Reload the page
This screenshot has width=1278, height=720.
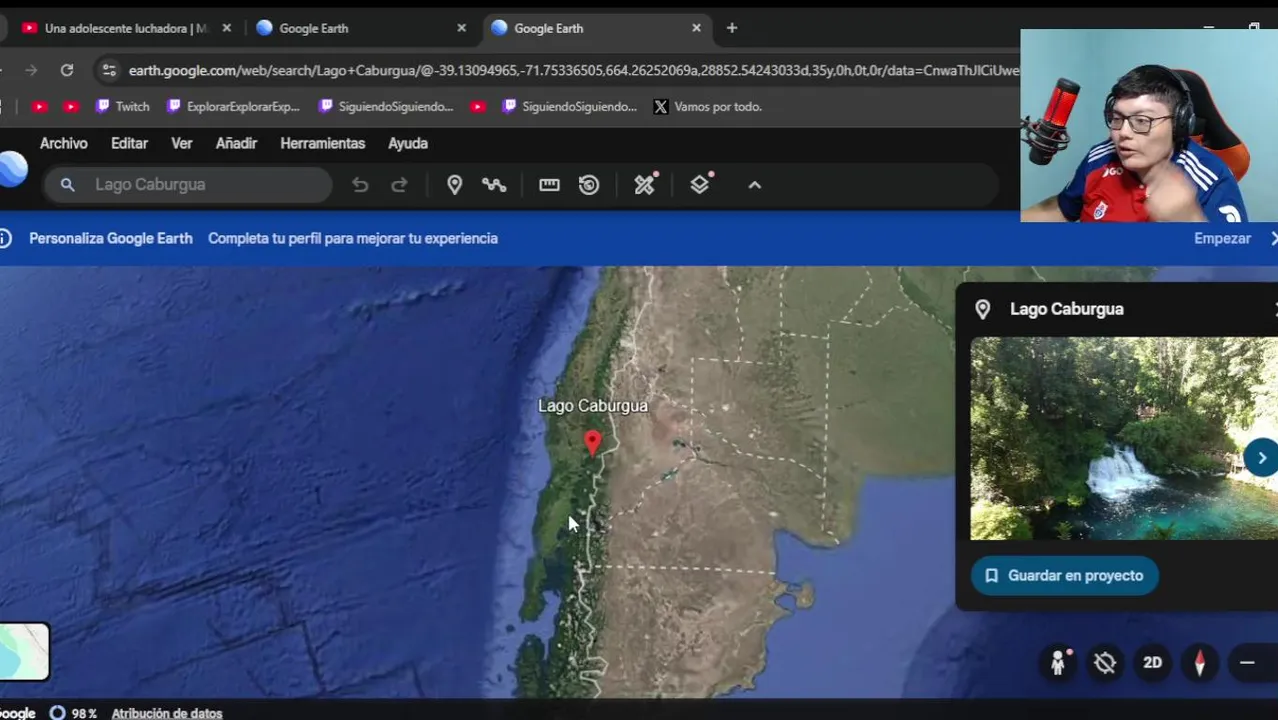click(x=67, y=70)
